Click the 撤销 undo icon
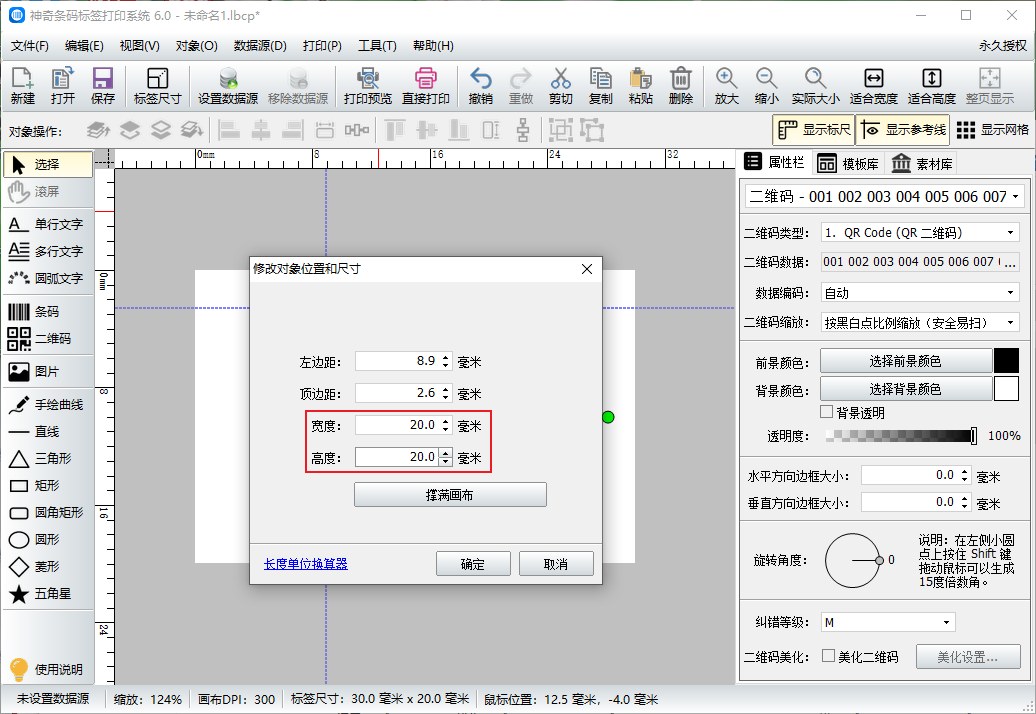 click(480, 86)
